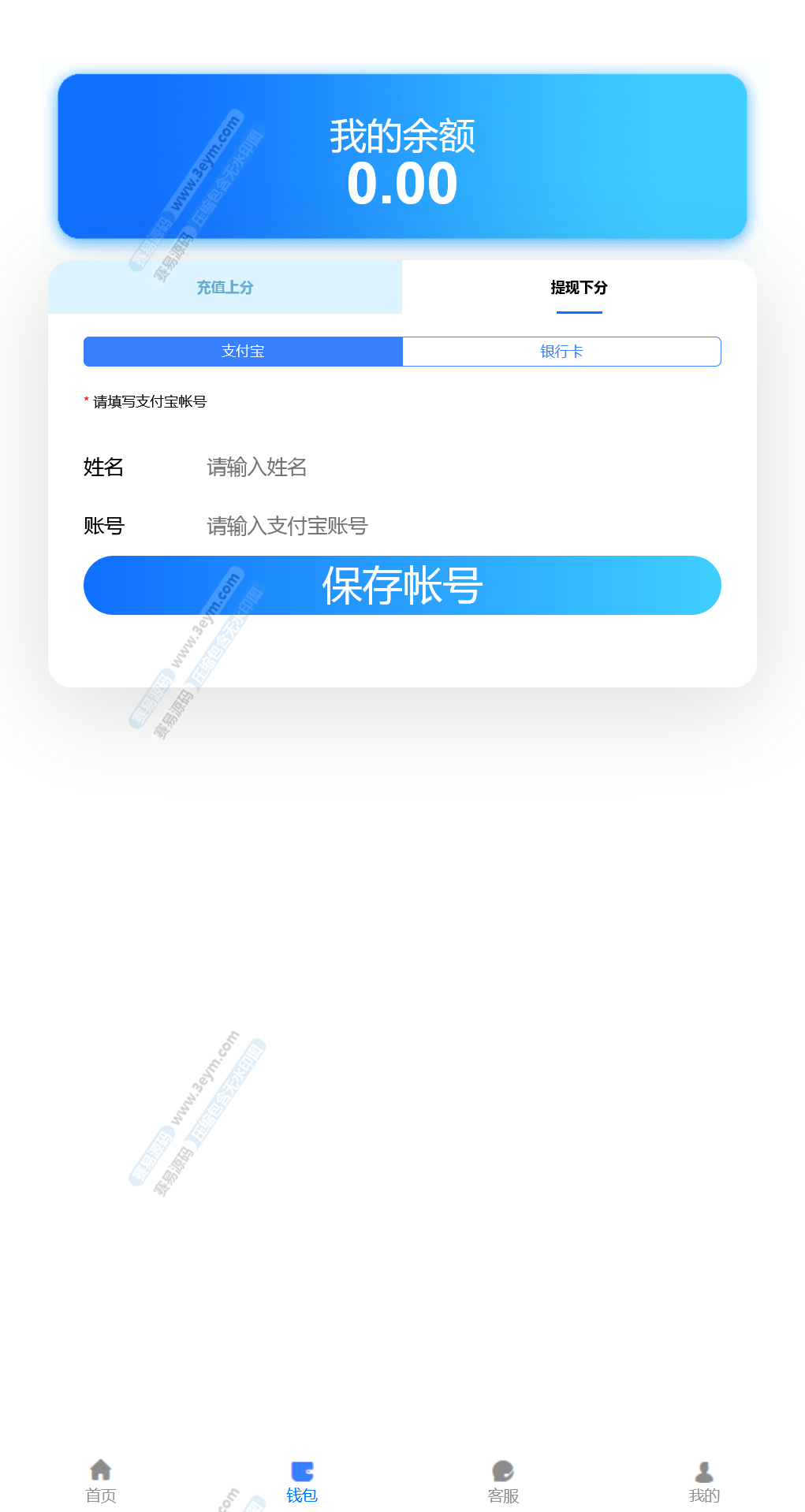
Task: Switch to the 充值上分 tab
Action: click(x=225, y=287)
